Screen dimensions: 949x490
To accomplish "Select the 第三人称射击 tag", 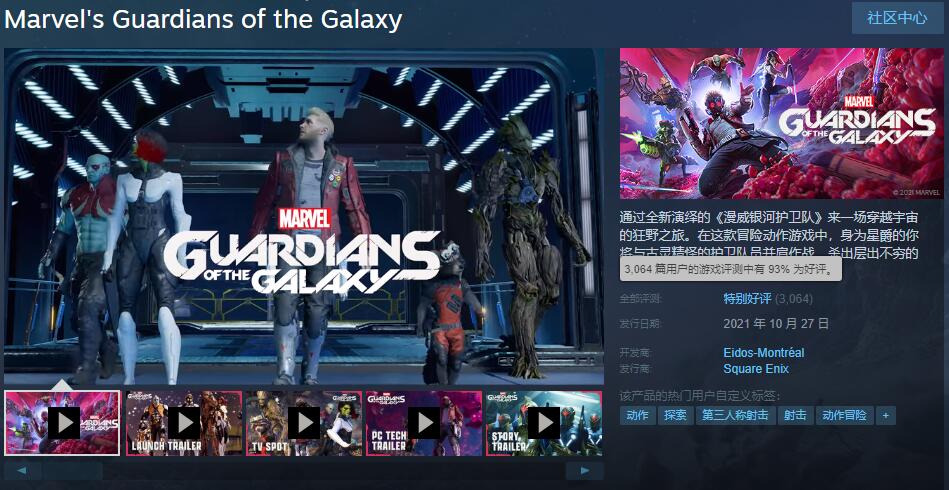I will click(735, 416).
